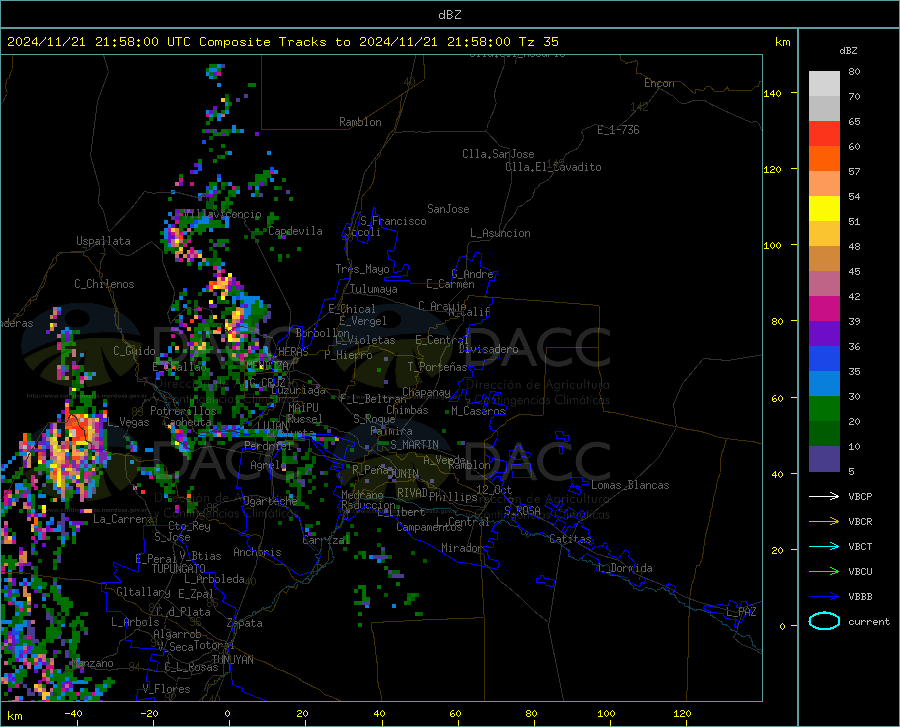
Task: Click the cyan VBCT arrow in legend
Action: (x=824, y=546)
